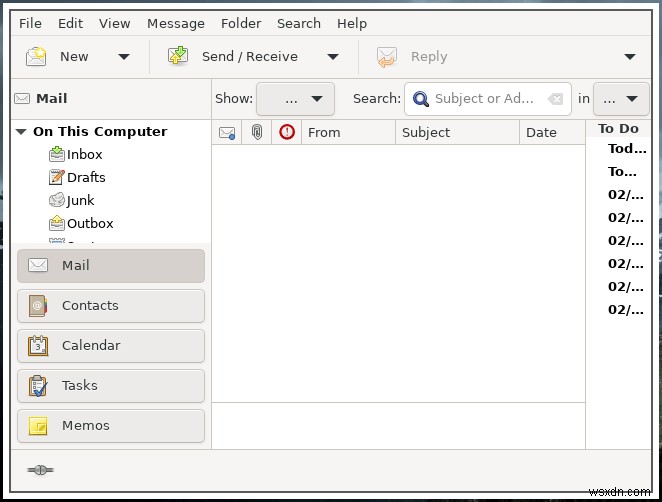Open the View menu
This screenshot has width=662, height=502.
[x=114, y=24]
